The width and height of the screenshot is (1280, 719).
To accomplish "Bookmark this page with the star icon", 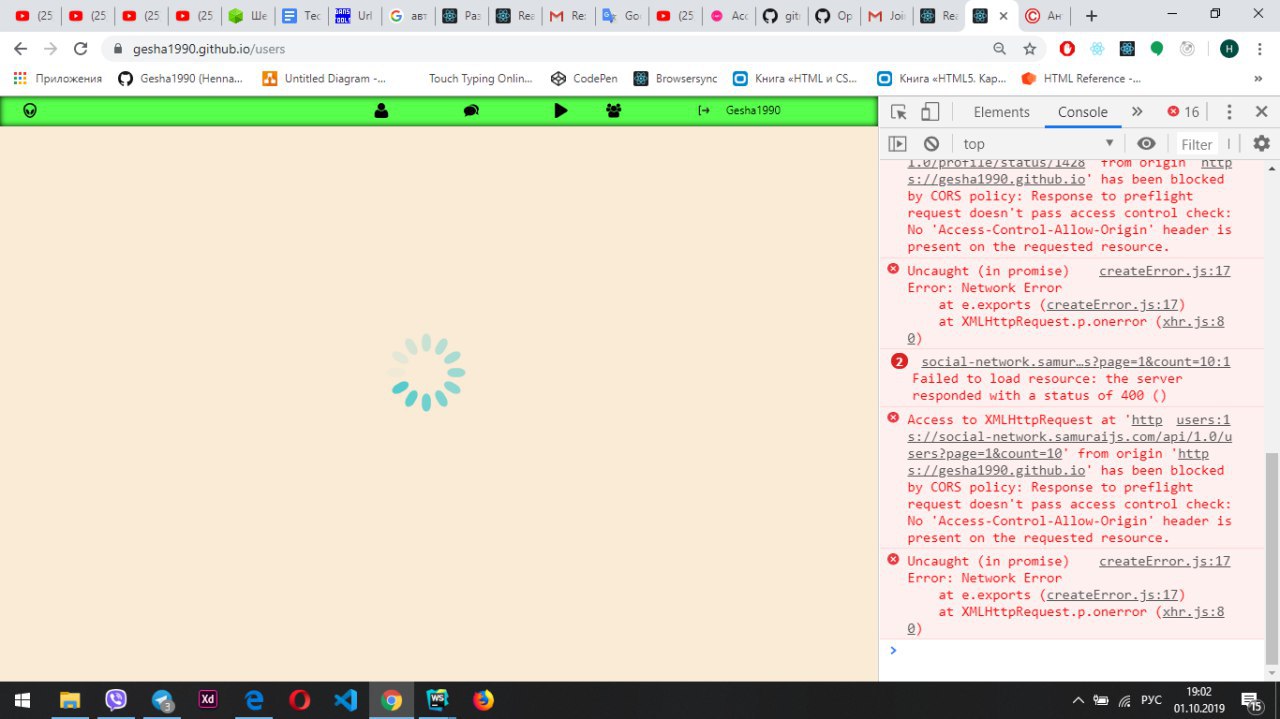I will [x=1029, y=48].
